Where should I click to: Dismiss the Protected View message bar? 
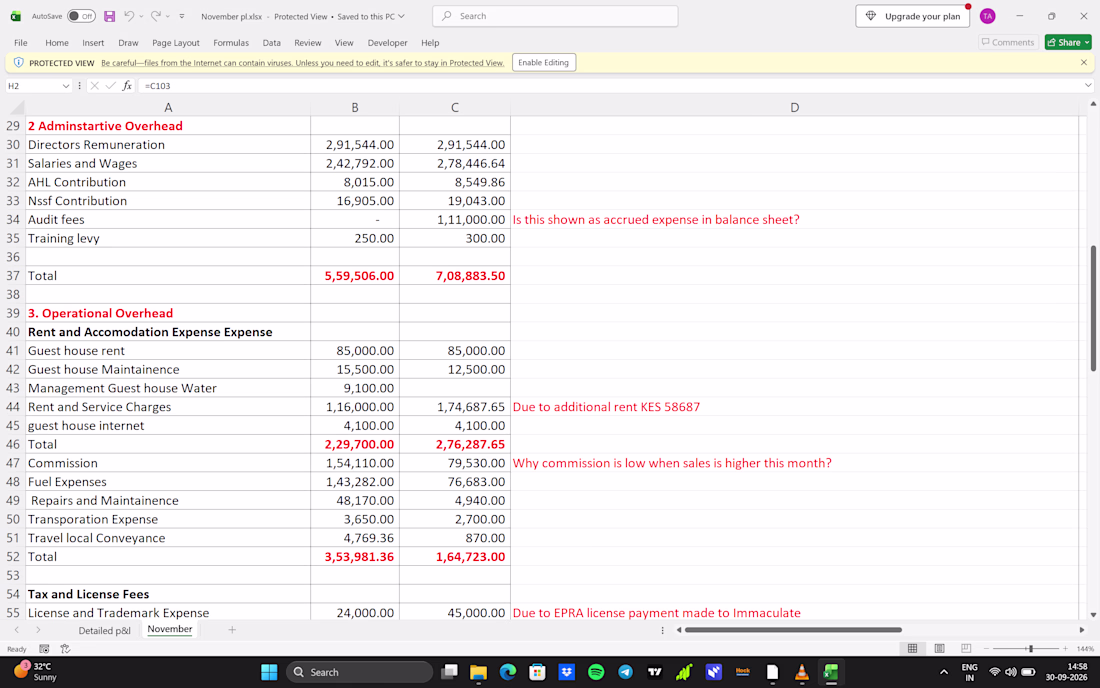click(x=1084, y=62)
